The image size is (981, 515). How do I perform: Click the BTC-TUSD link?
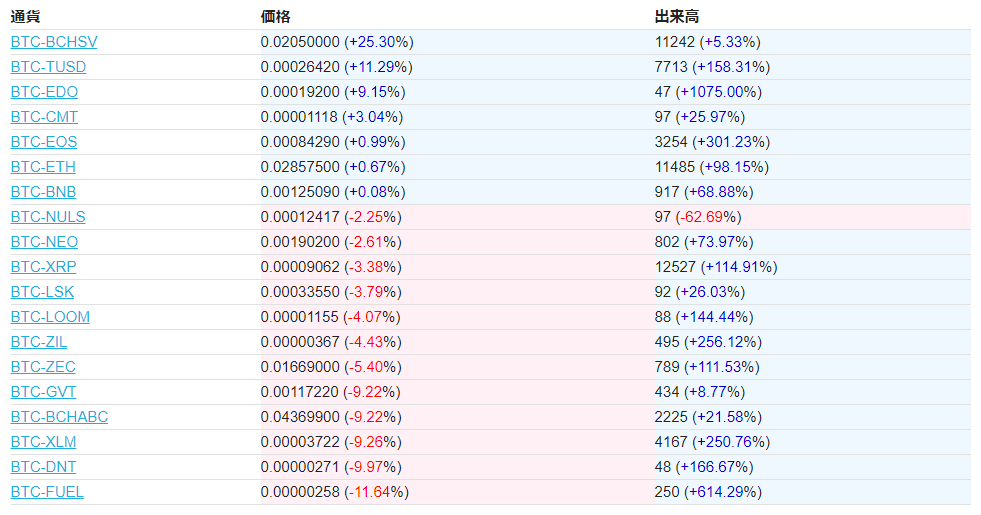[48, 67]
